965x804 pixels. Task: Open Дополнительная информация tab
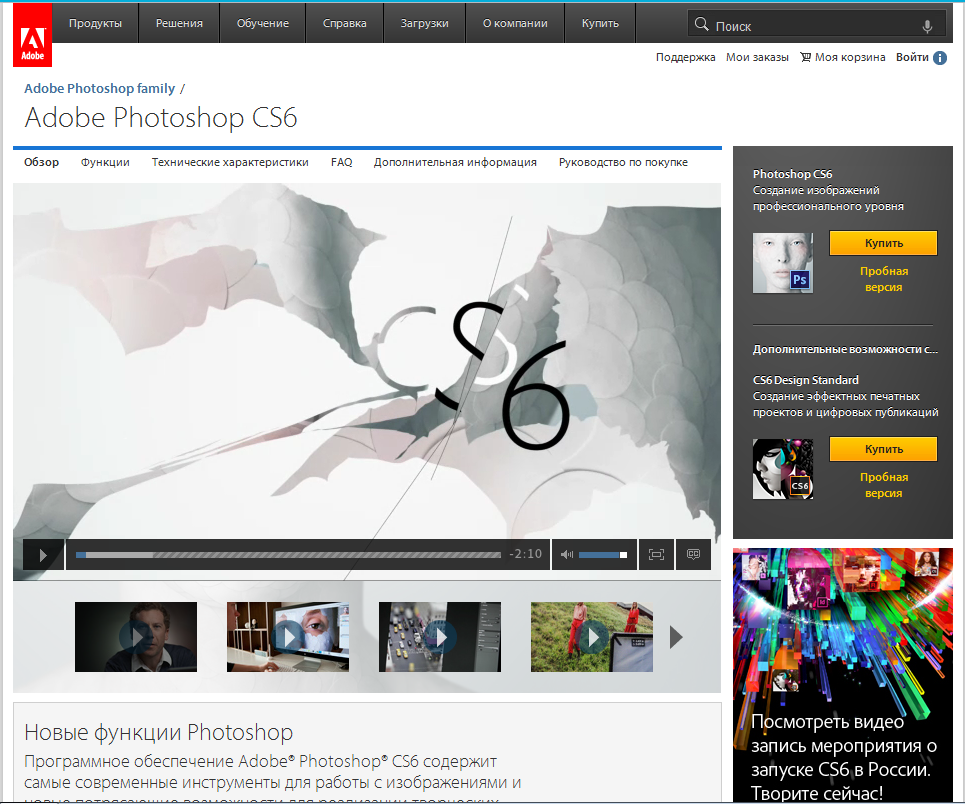pos(455,162)
